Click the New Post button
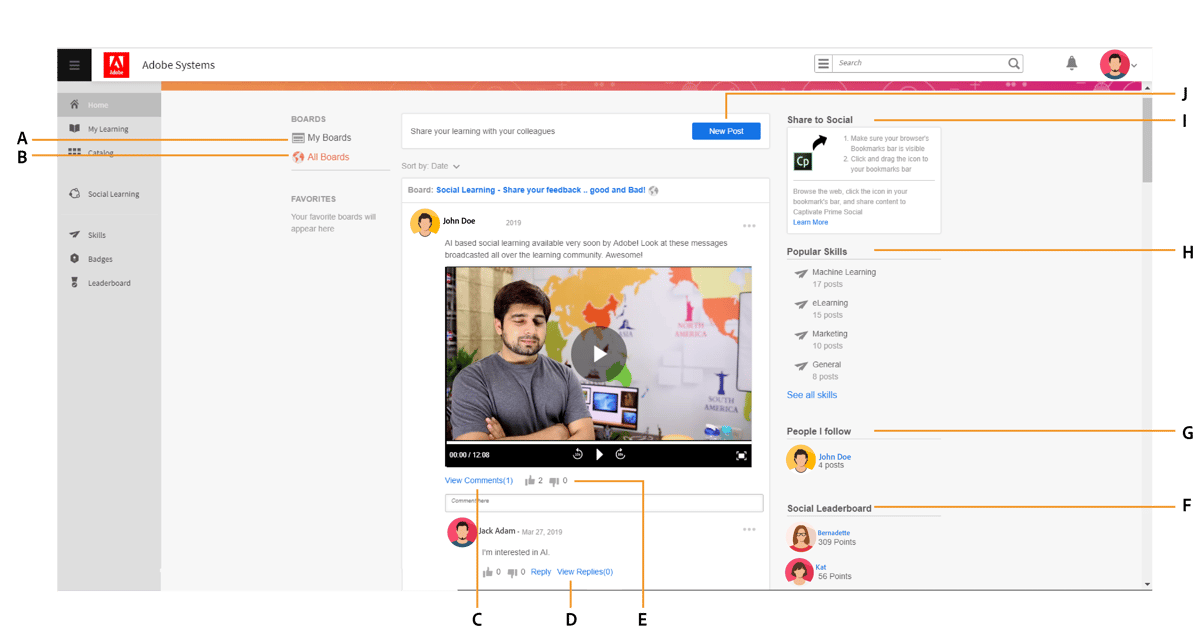 726,131
